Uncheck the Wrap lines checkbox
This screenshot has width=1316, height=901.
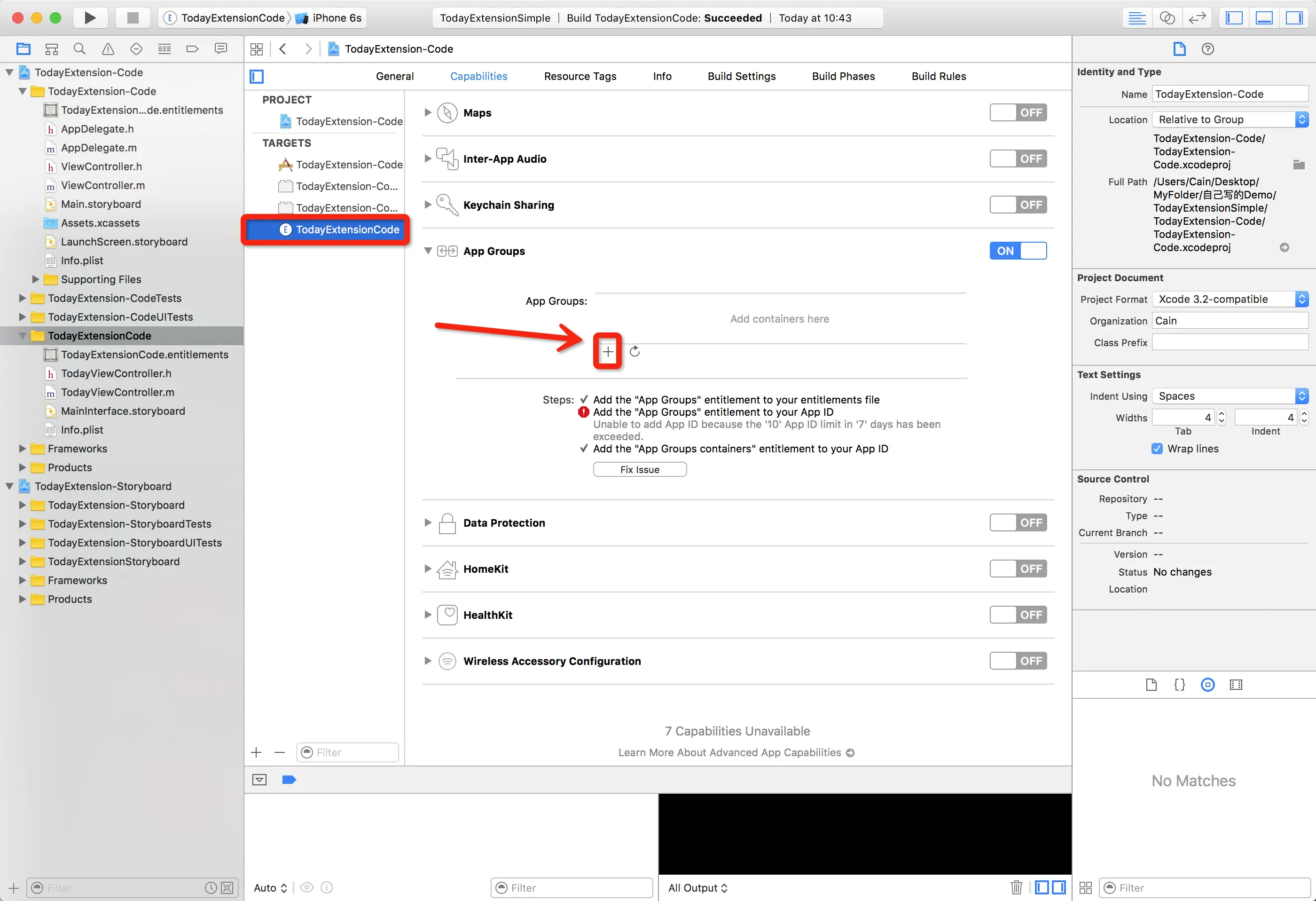point(1157,449)
